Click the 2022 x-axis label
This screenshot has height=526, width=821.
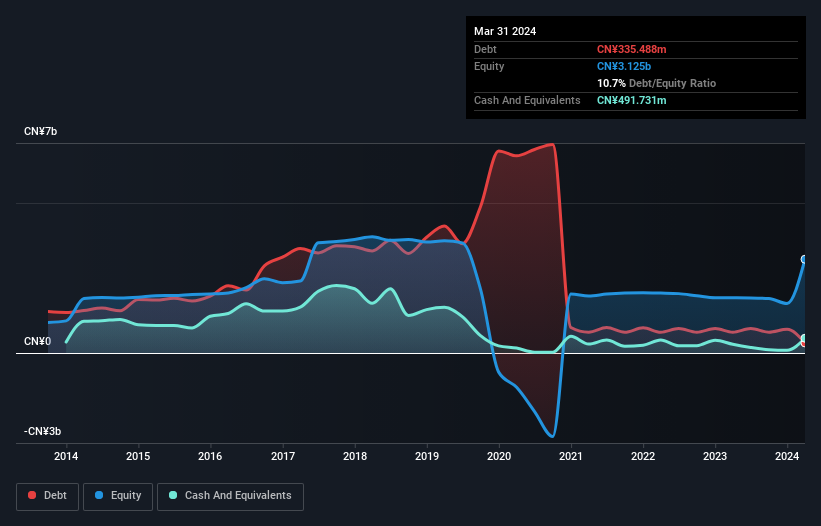coord(643,456)
